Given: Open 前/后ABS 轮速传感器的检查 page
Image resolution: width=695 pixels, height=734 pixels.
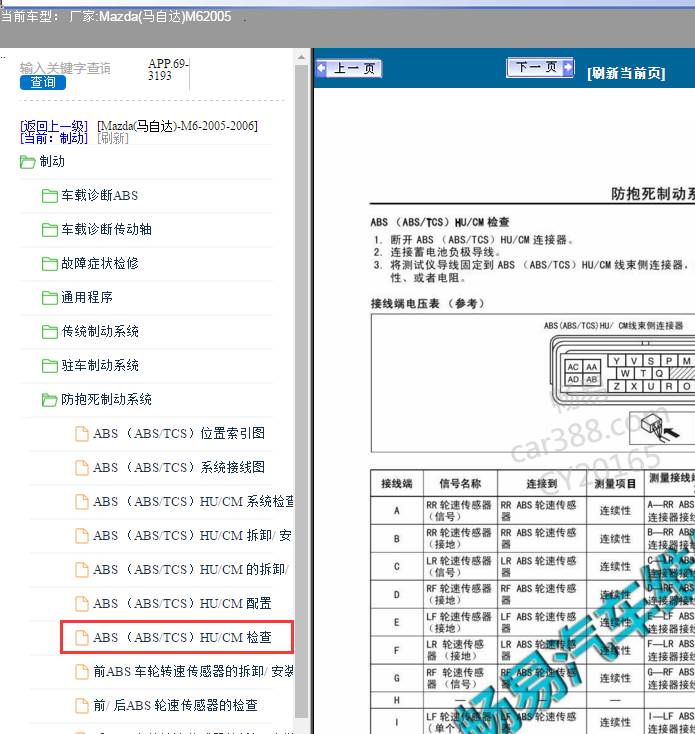Looking at the screenshot, I should [176, 705].
